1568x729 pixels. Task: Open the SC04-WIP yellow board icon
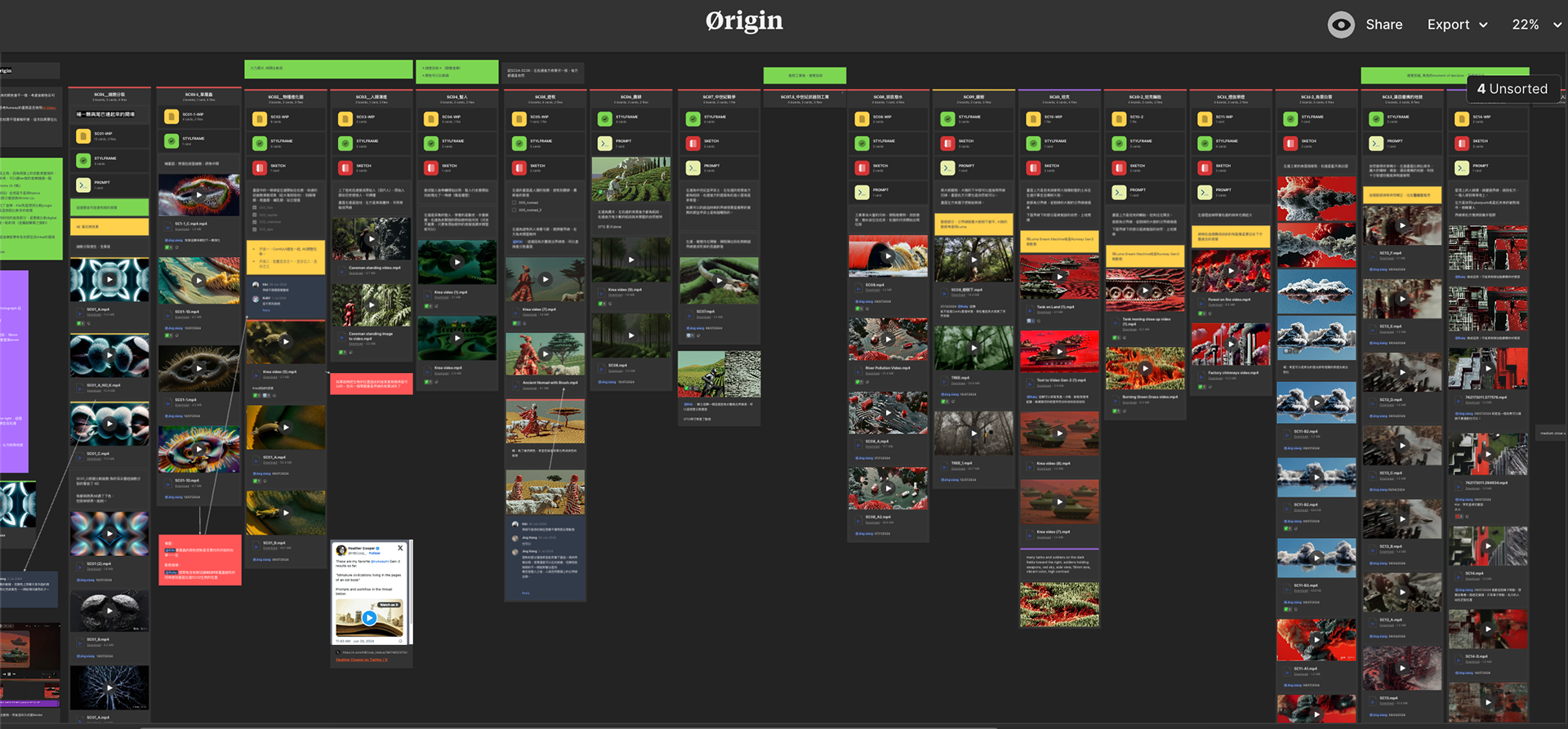pos(431,119)
